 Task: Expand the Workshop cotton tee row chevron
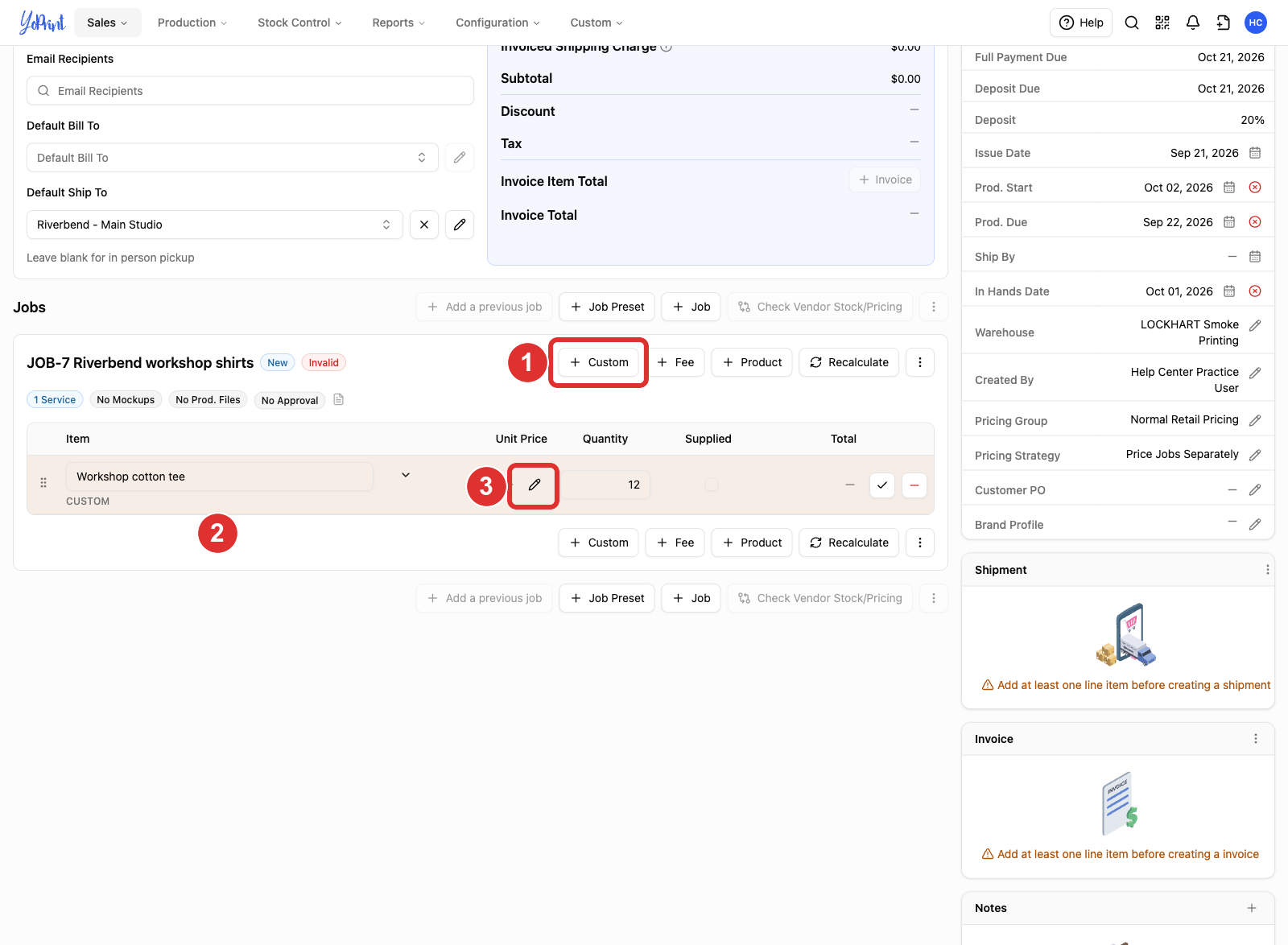(x=406, y=476)
